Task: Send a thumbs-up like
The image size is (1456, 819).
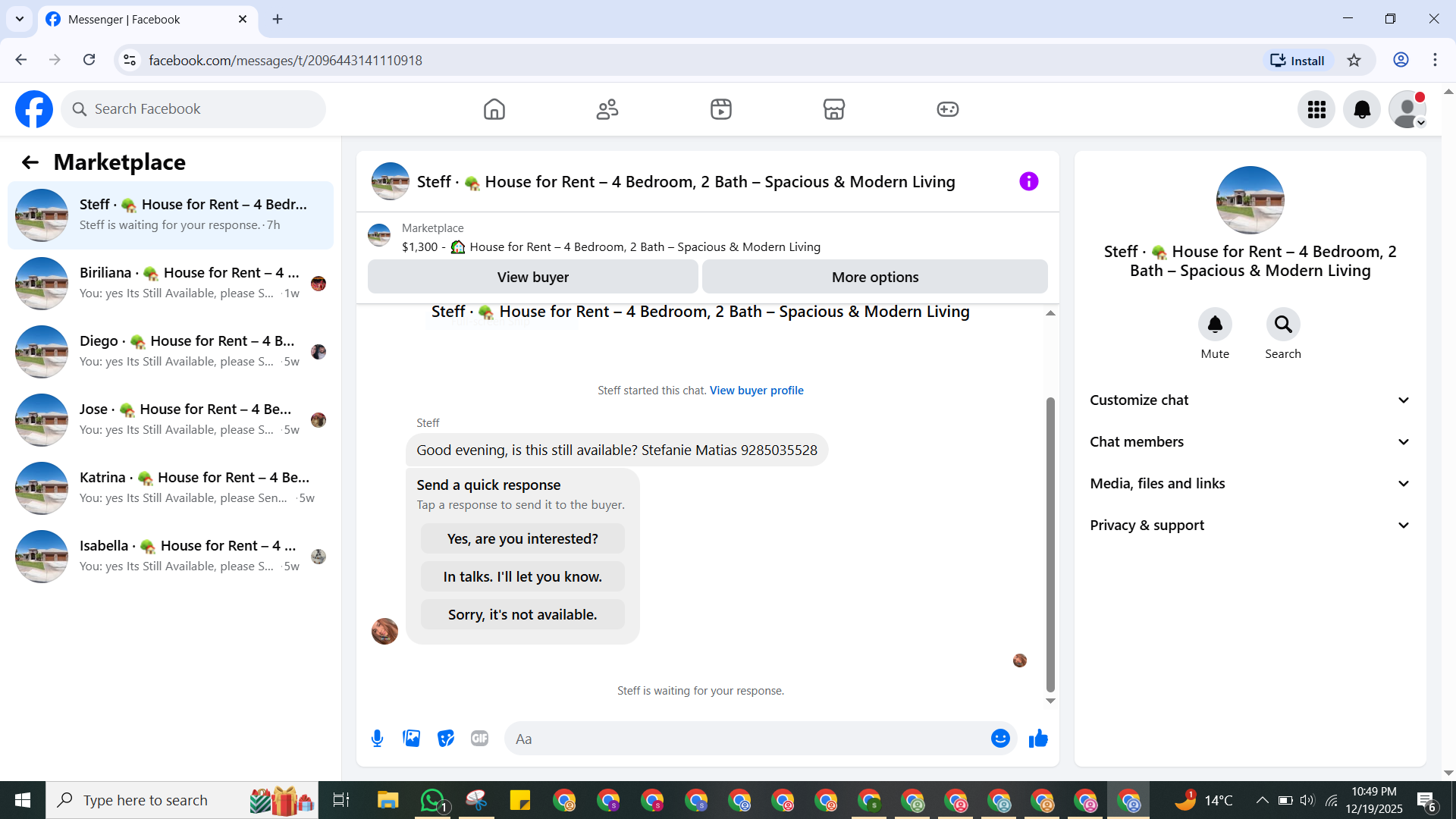Action: pos(1038,738)
